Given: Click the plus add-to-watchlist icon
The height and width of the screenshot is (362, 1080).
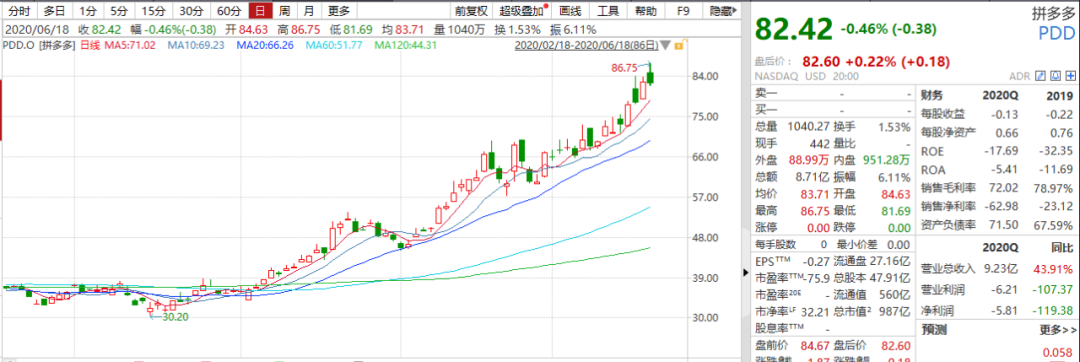Looking at the screenshot, I should click(x=1070, y=76).
